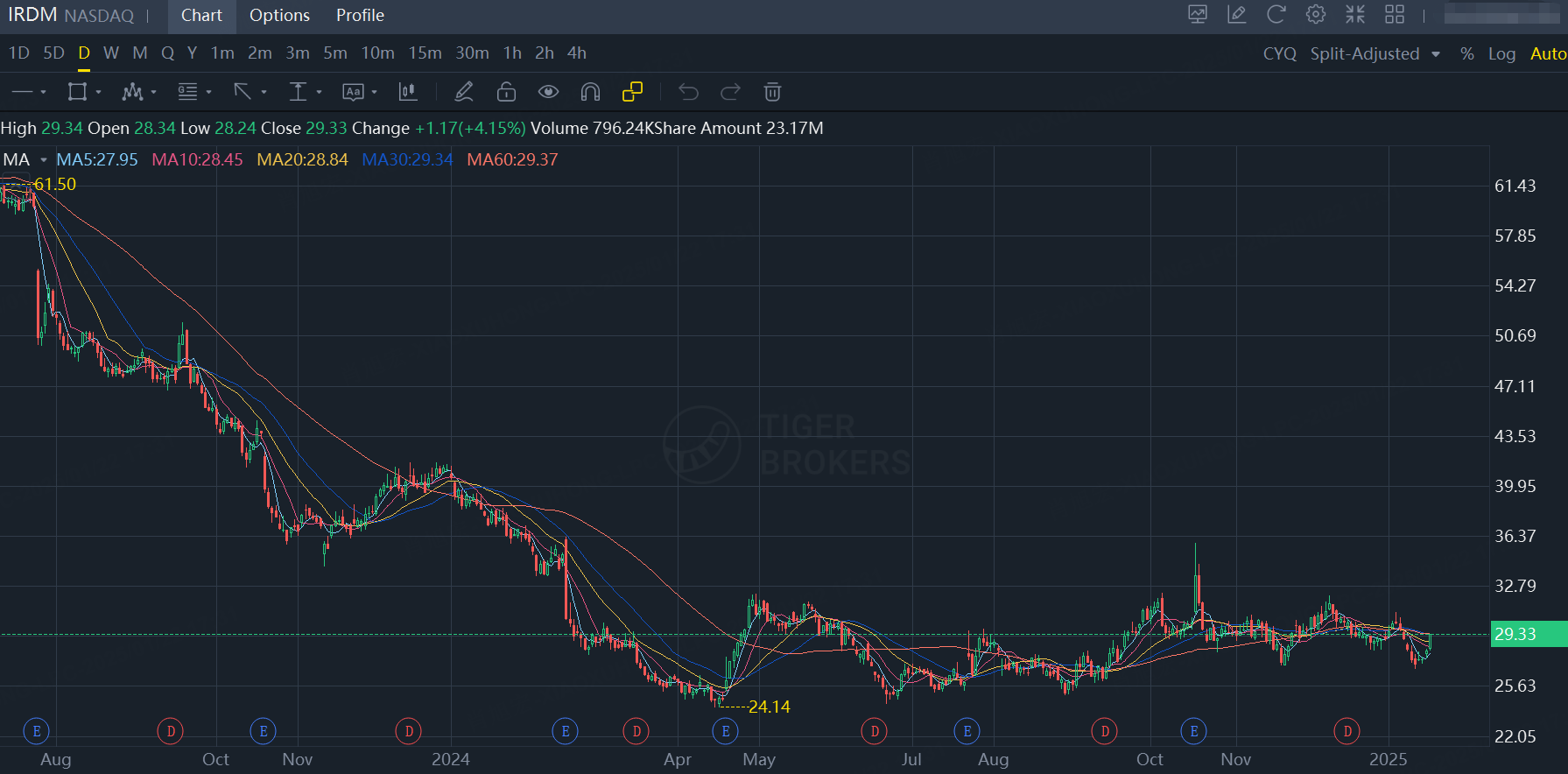Open the multi-chart grid layout

[x=1395, y=15]
